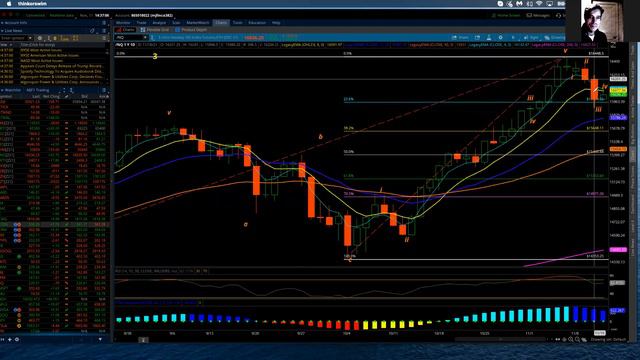The height and width of the screenshot is (360, 640).
Task: Click the time axis expand button
Action: click(x=143, y=340)
